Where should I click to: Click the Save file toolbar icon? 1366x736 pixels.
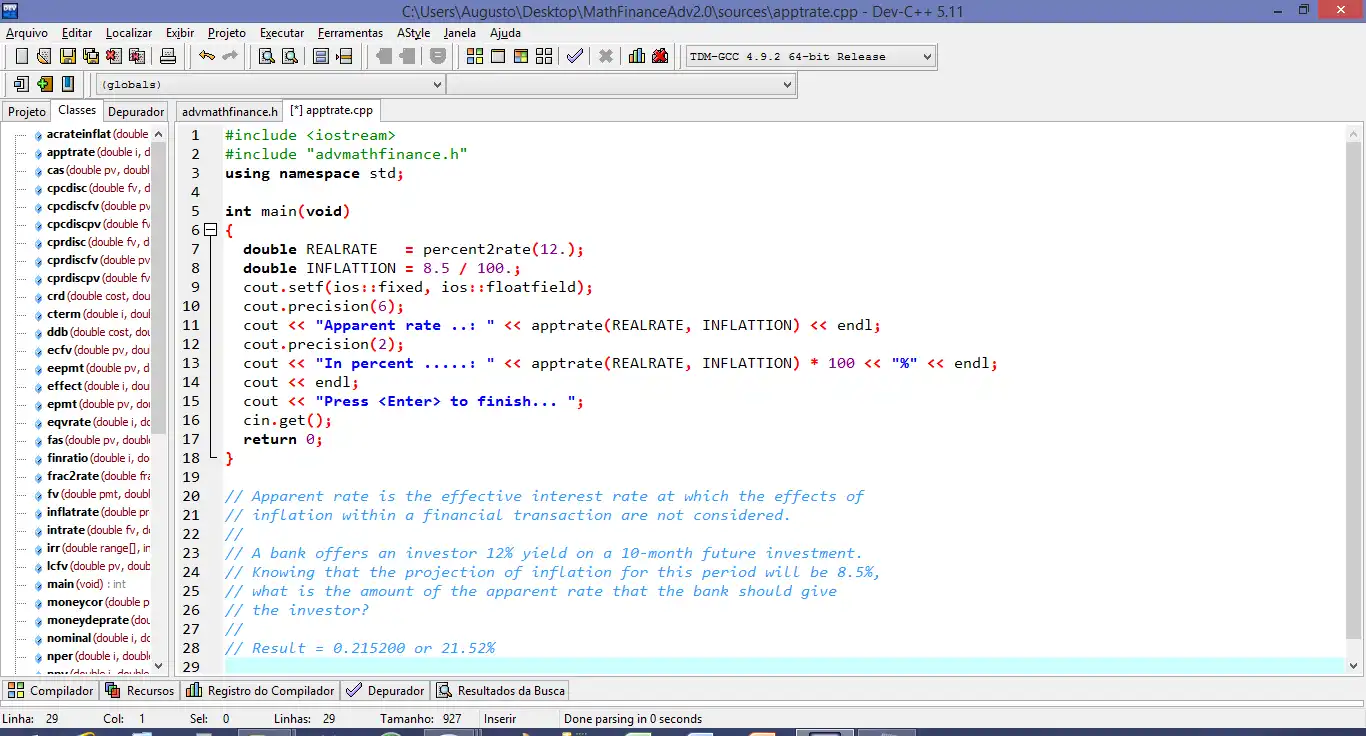tap(67, 56)
